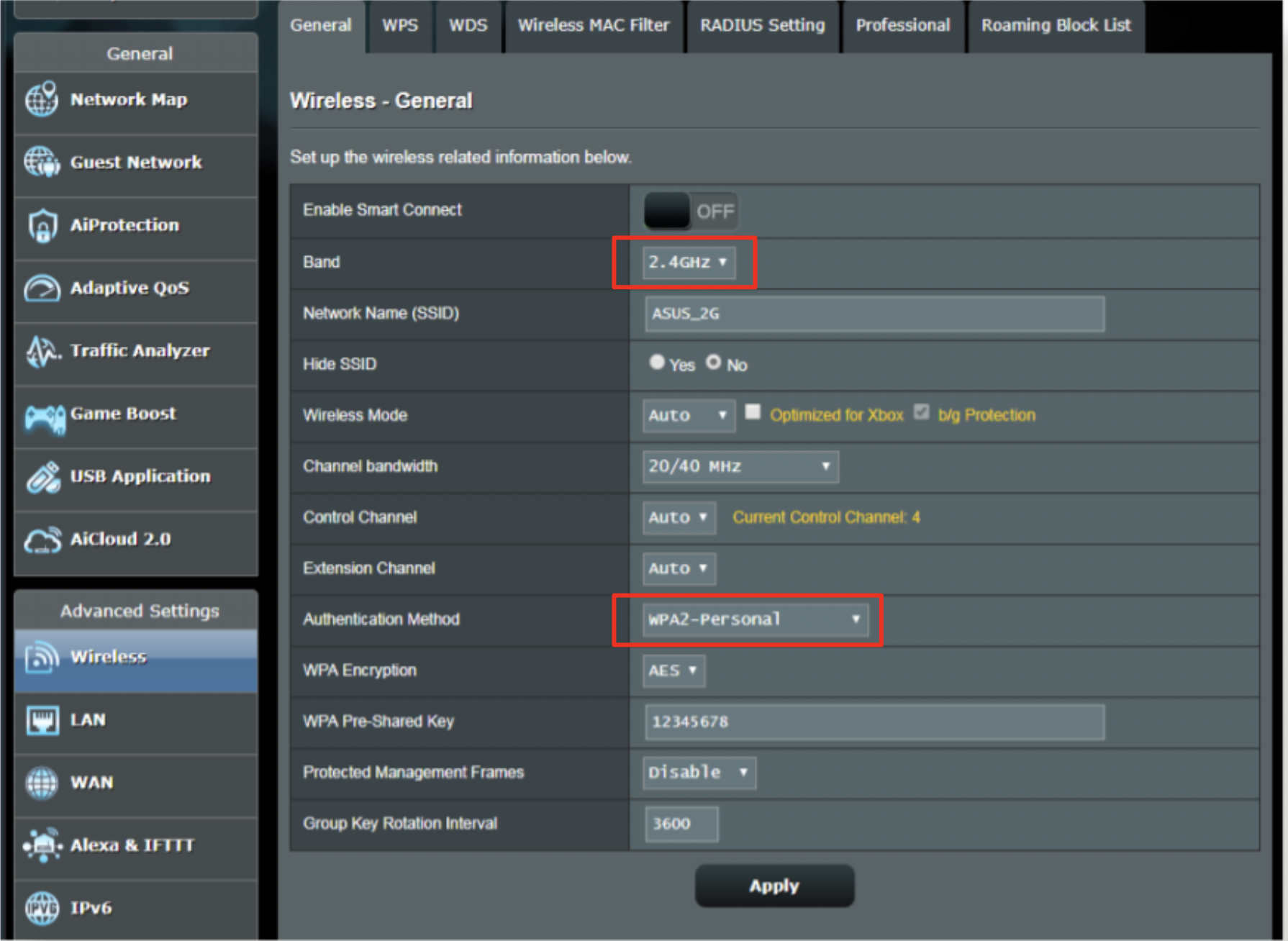Click the Traffic Analyzer icon
This screenshot has width=1288, height=941.
(42, 351)
